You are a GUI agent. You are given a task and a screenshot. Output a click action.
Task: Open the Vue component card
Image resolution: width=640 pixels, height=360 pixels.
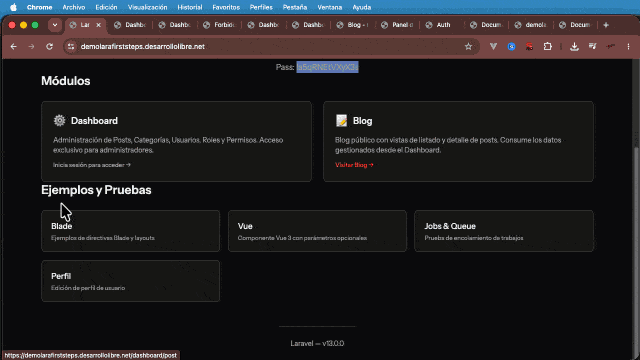[x=317, y=231]
